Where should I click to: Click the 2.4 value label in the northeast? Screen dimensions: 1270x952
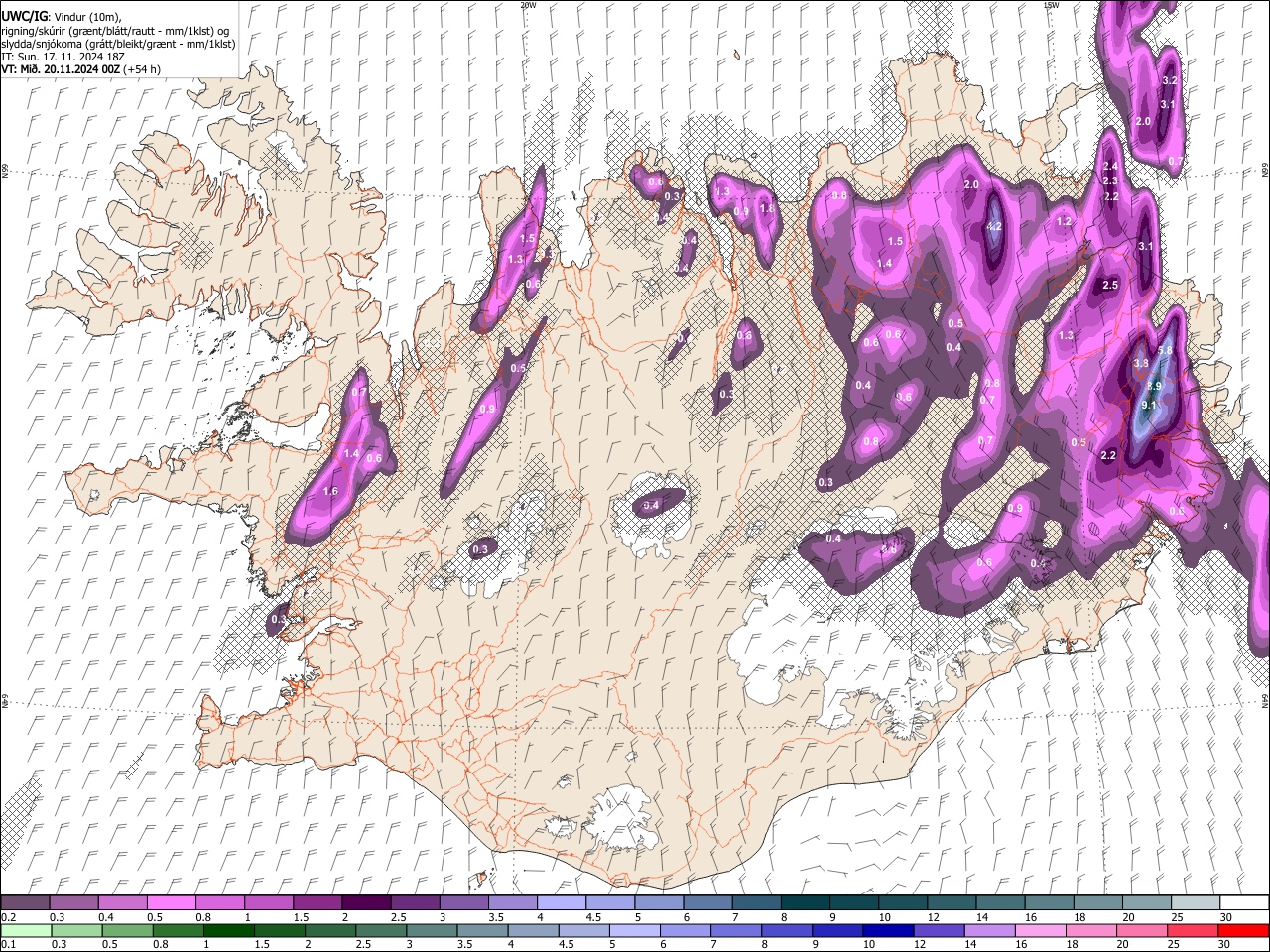pyautogui.click(x=1110, y=167)
